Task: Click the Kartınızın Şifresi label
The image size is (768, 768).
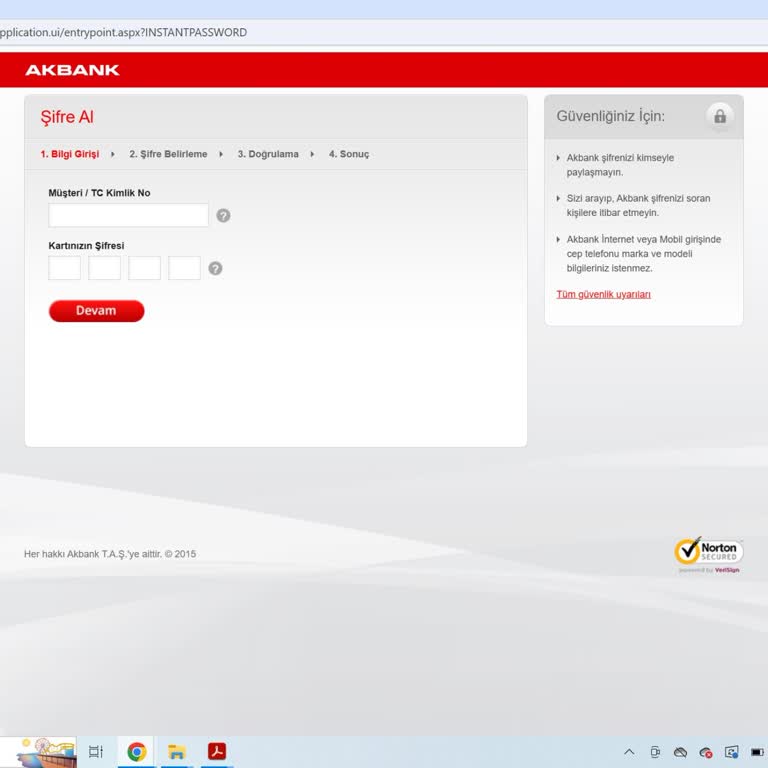Action: click(86, 246)
